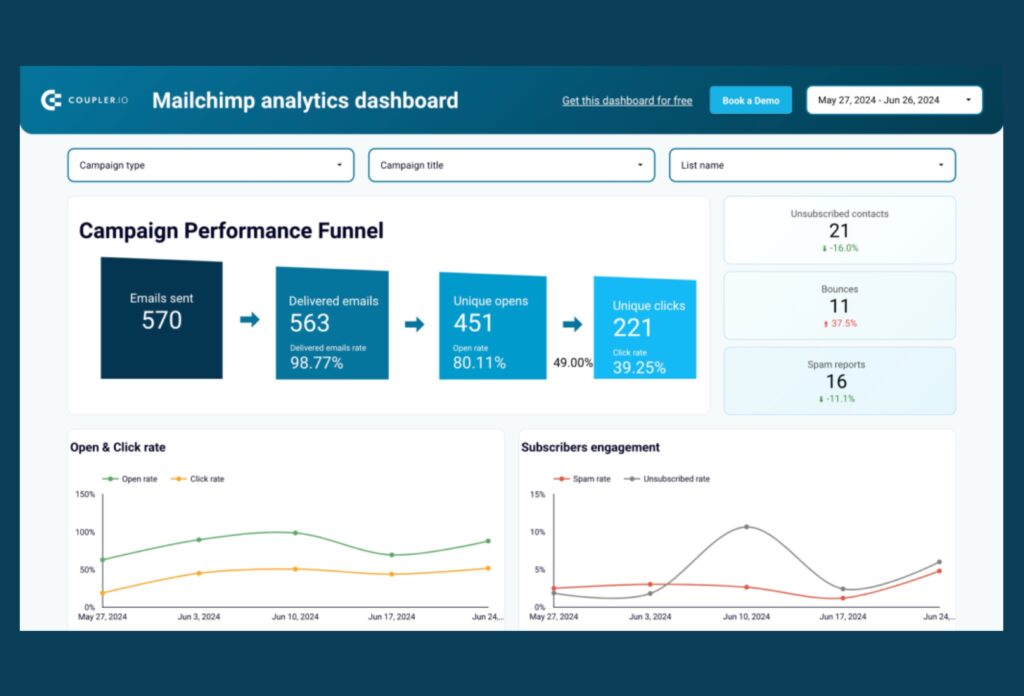The height and width of the screenshot is (696, 1024).
Task: Click the 15% axis label in Subscribers engagement
Action: click(x=537, y=494)
